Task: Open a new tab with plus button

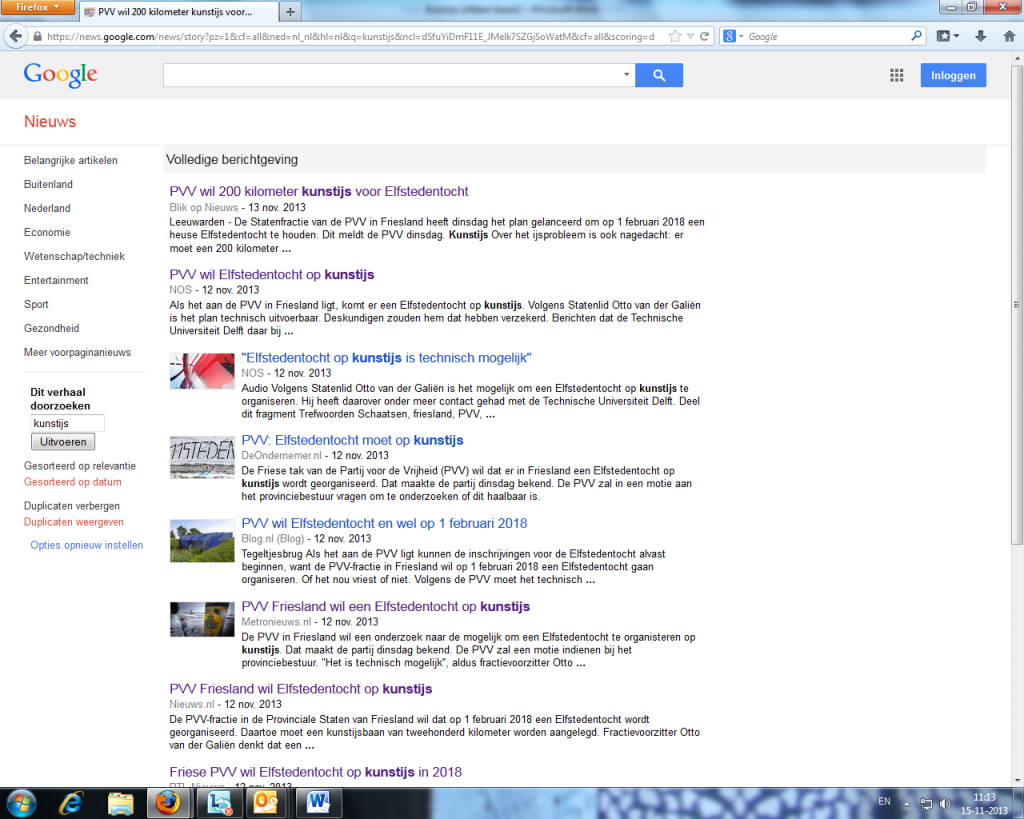Action: pyautogui.click(x=290, y=12)
